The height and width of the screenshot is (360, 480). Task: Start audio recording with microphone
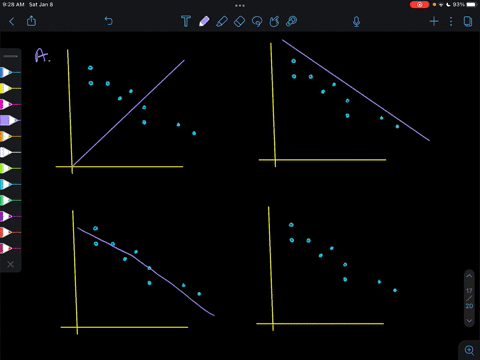pyautogui.click(x=356, y=22)
